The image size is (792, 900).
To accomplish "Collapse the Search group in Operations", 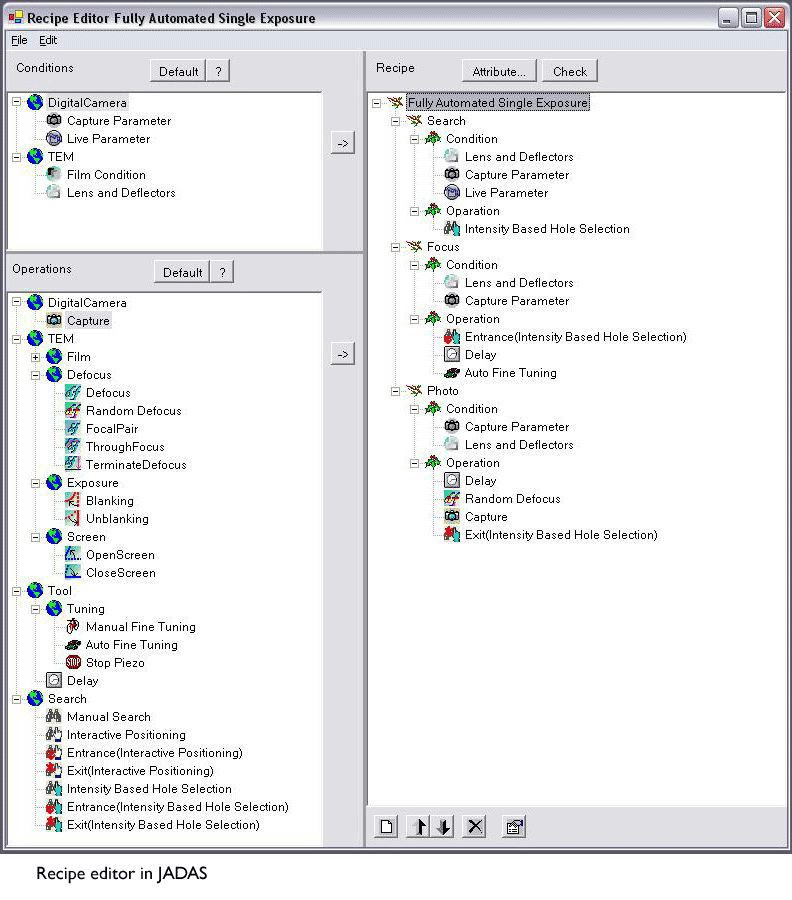I will (17, 699).
